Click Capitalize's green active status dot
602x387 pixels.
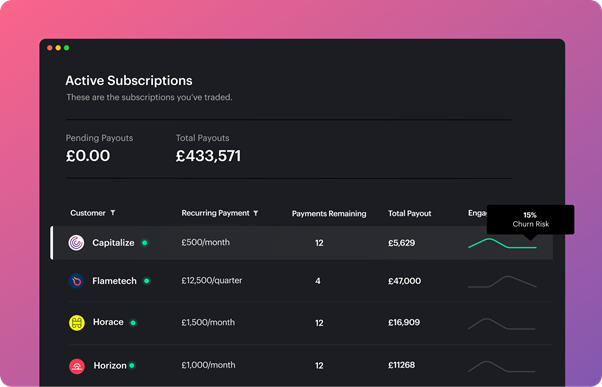pyautogui.click(x=145, y=243)
